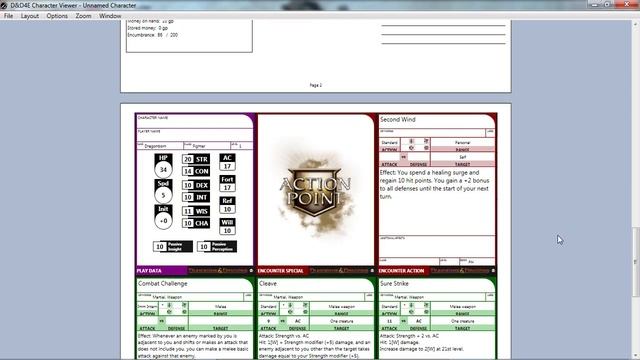
Task: Click the STR 20 ability score
Action: [196, 159]
